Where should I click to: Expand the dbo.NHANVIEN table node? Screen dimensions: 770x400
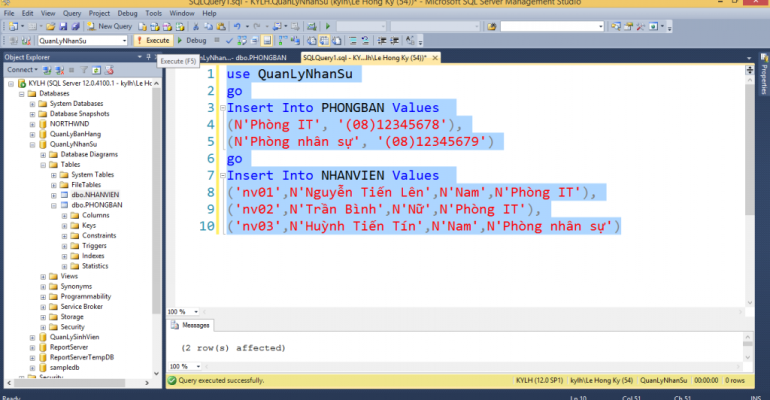(54, 195)
